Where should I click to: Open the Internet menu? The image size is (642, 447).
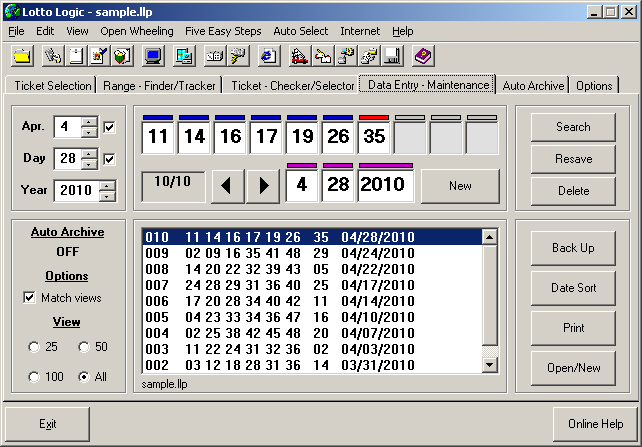point(360,31)
